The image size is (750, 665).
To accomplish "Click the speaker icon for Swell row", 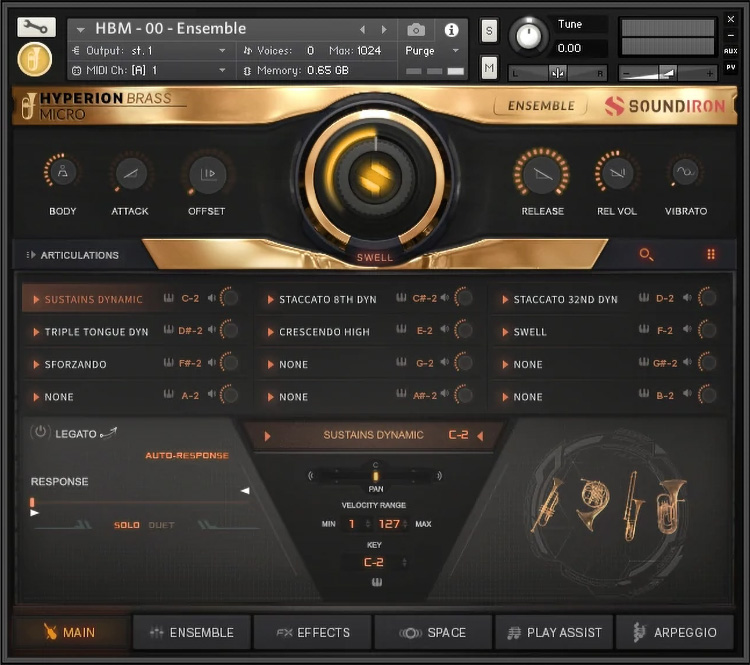I will (x=687, y=330).
